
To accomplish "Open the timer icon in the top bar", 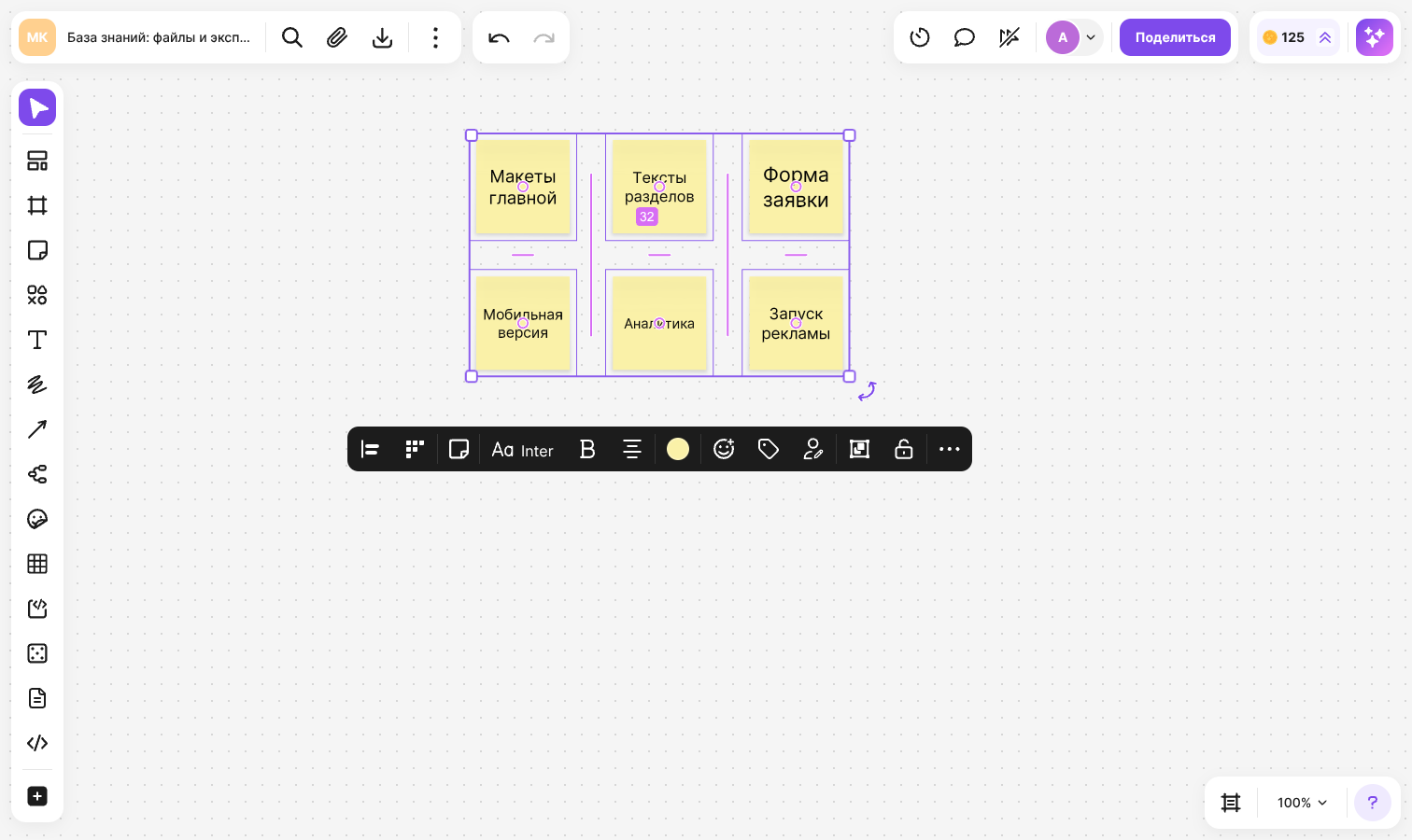I will pyautogui.click(x=920, y=37).
